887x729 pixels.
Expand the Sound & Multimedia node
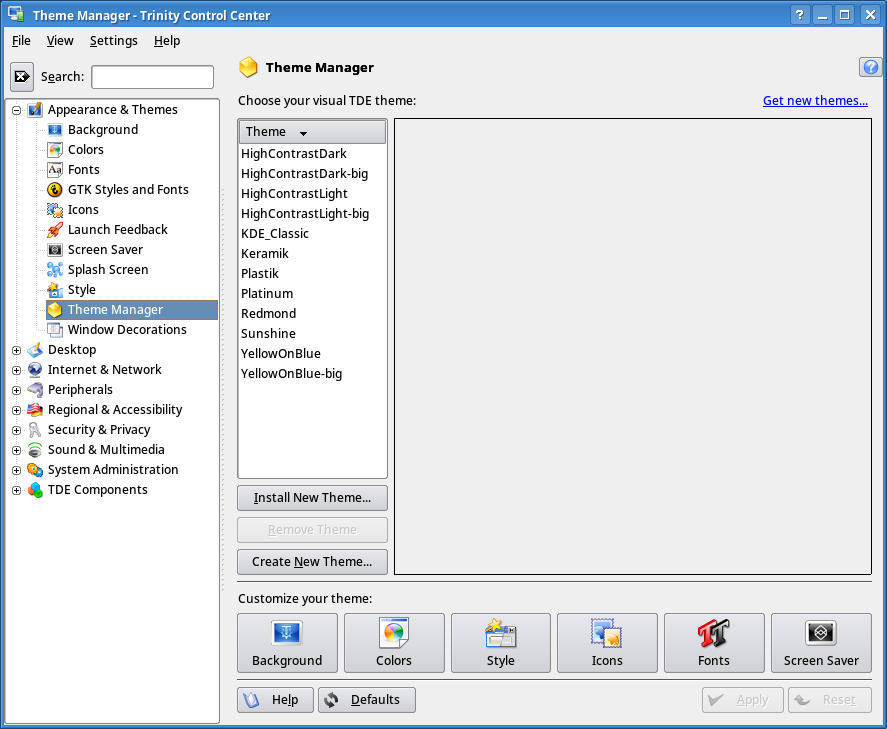point(16,450)
